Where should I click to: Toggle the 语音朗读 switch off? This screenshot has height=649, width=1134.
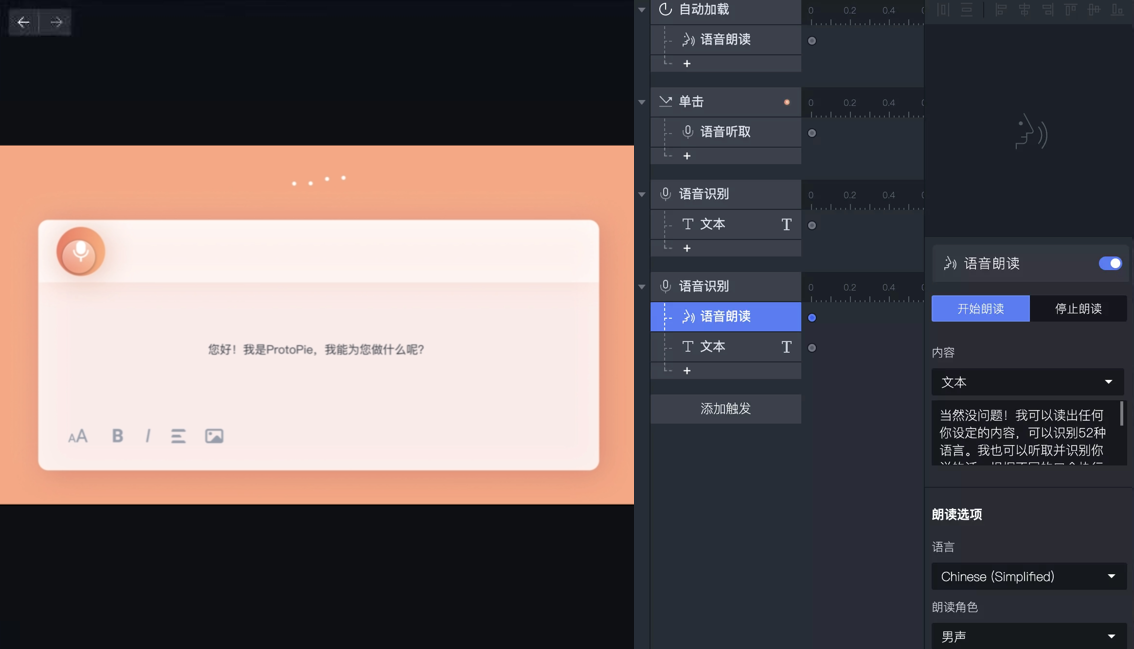click(1109, 263)
